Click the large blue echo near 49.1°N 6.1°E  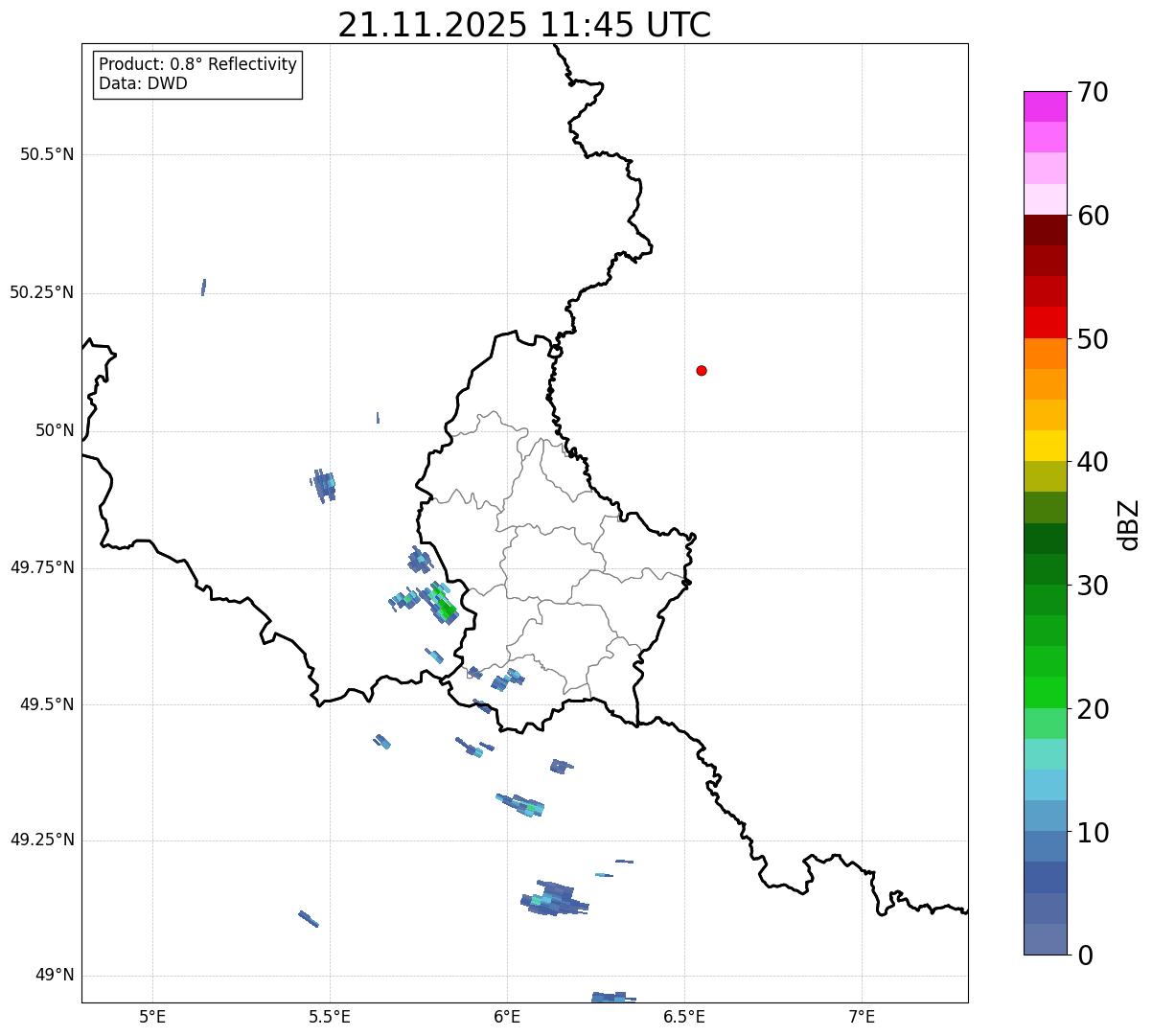tap(554, 899)
